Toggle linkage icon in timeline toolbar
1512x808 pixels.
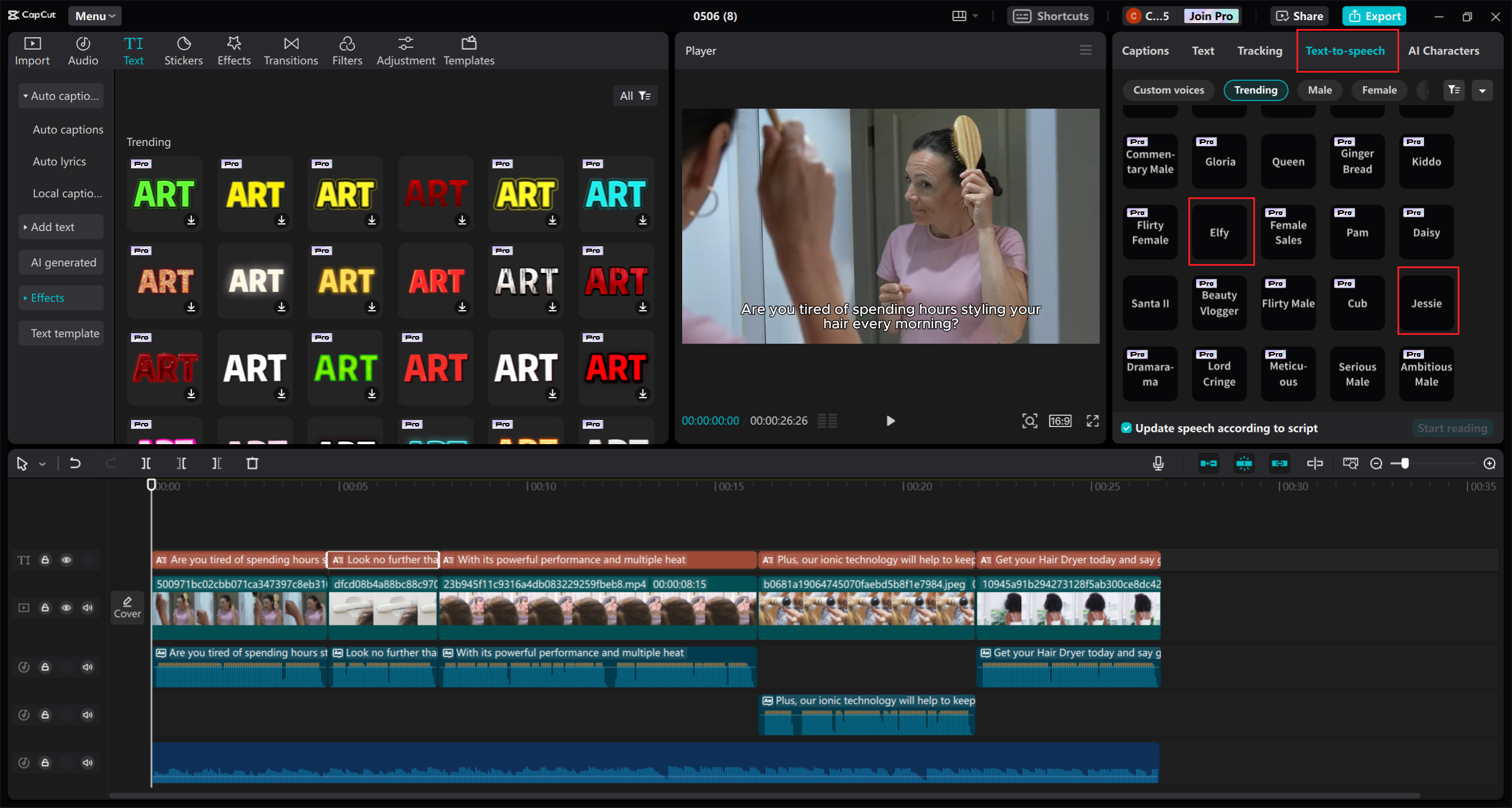(x=1279, y=464)
